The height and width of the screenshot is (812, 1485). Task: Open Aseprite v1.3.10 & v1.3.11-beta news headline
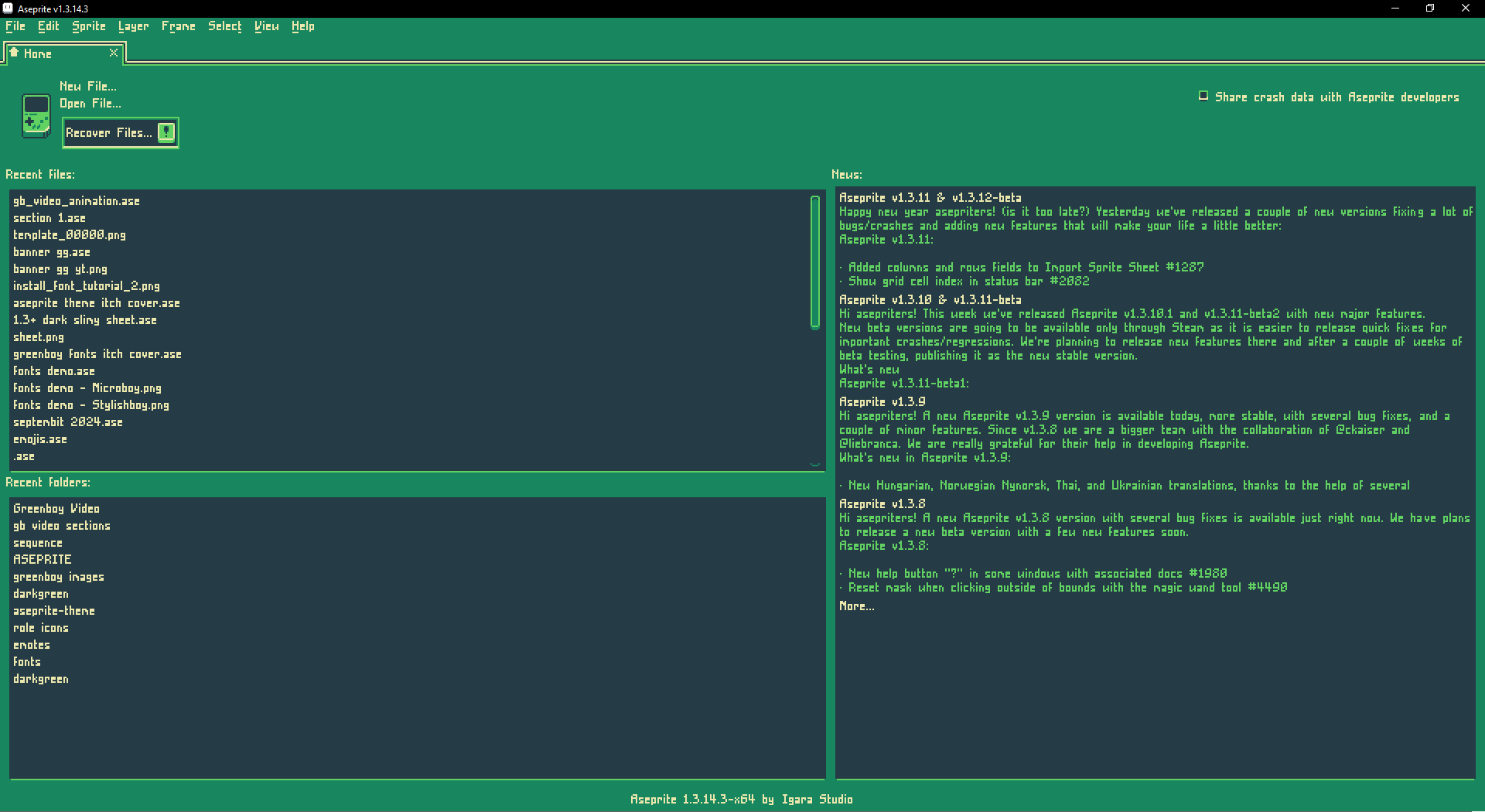click(x=930, y=300)
